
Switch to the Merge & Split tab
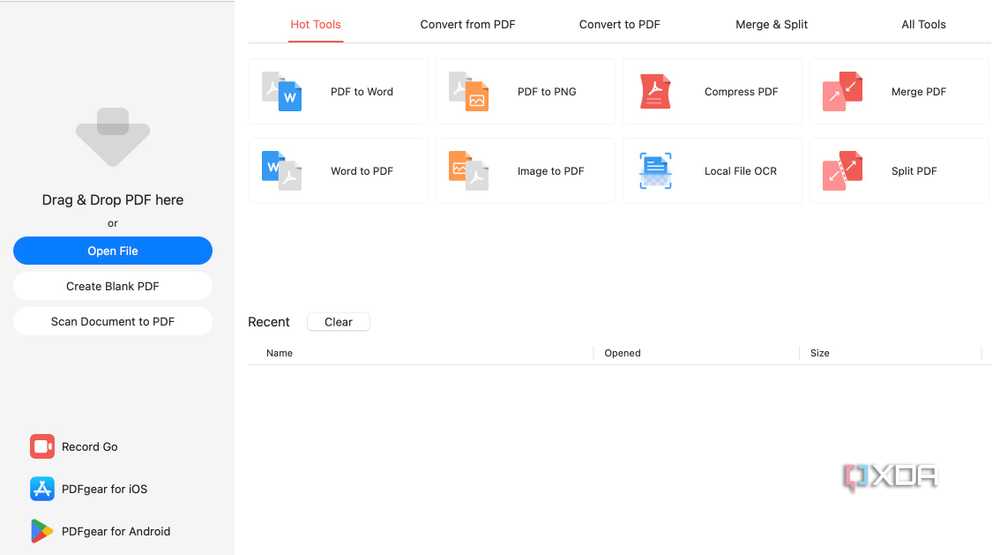point(771,24)
